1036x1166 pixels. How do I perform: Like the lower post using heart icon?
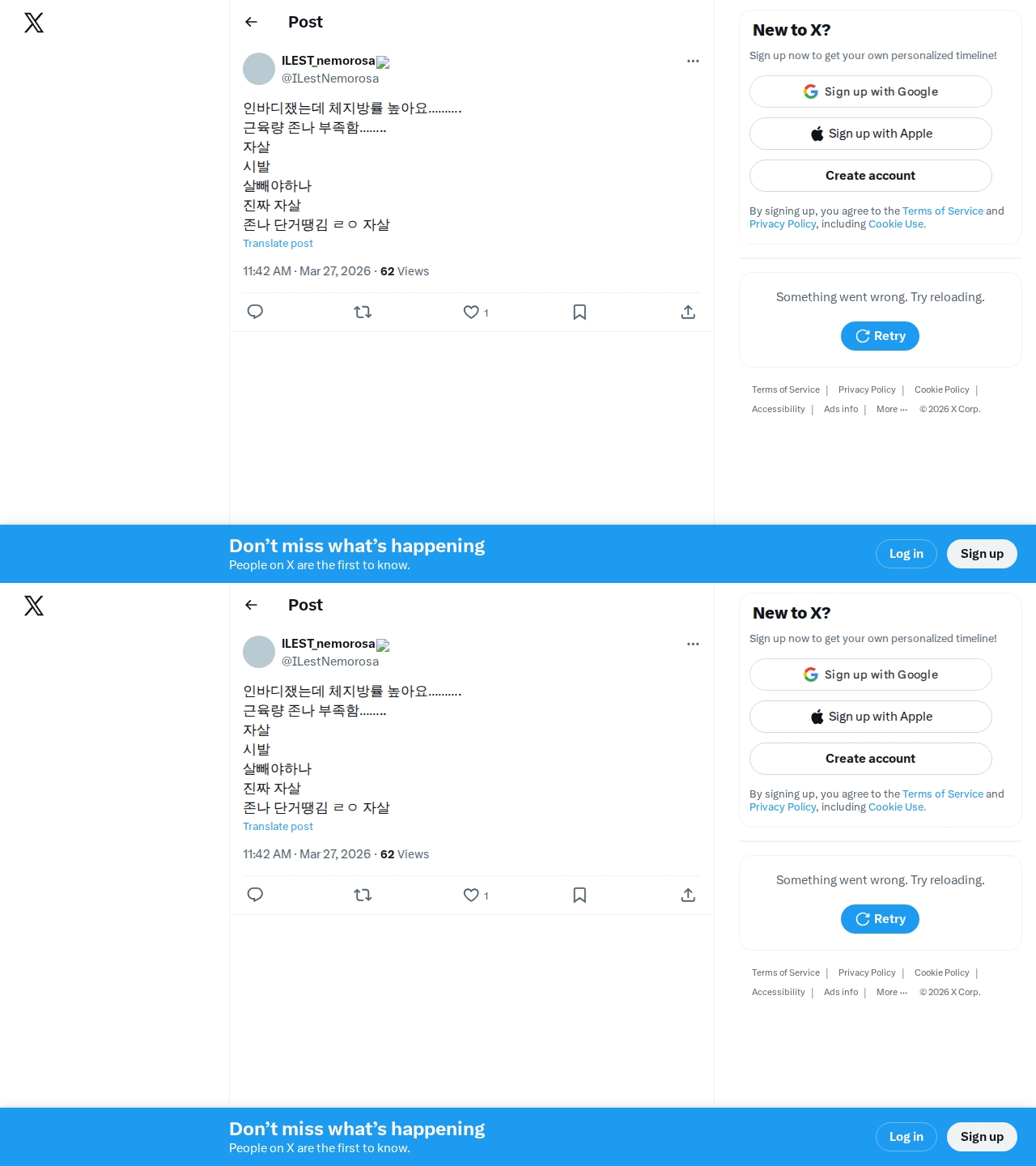click(x=471, y=895)
